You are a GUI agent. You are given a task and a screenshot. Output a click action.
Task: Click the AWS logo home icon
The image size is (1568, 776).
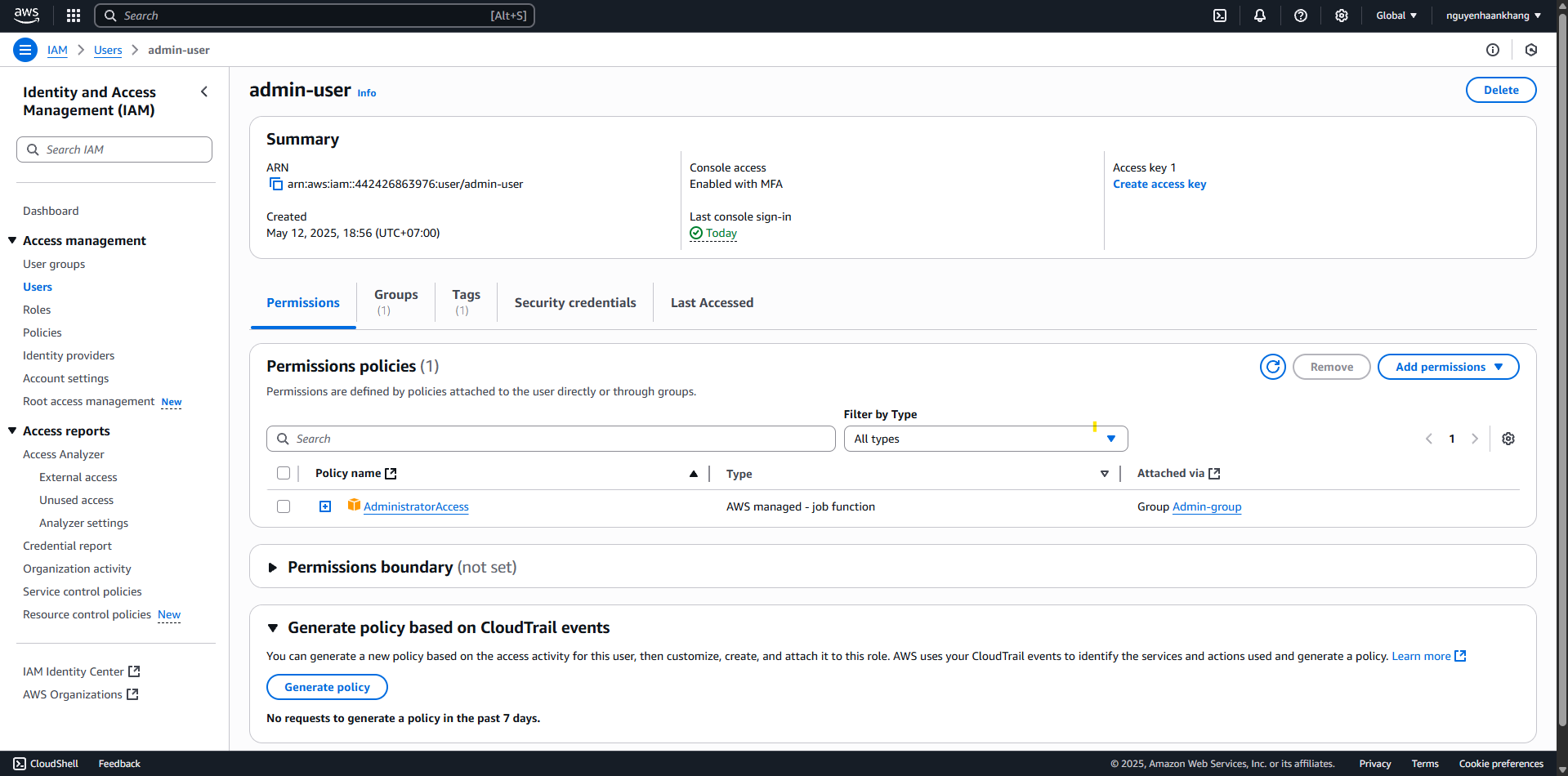tap(26, 16)
